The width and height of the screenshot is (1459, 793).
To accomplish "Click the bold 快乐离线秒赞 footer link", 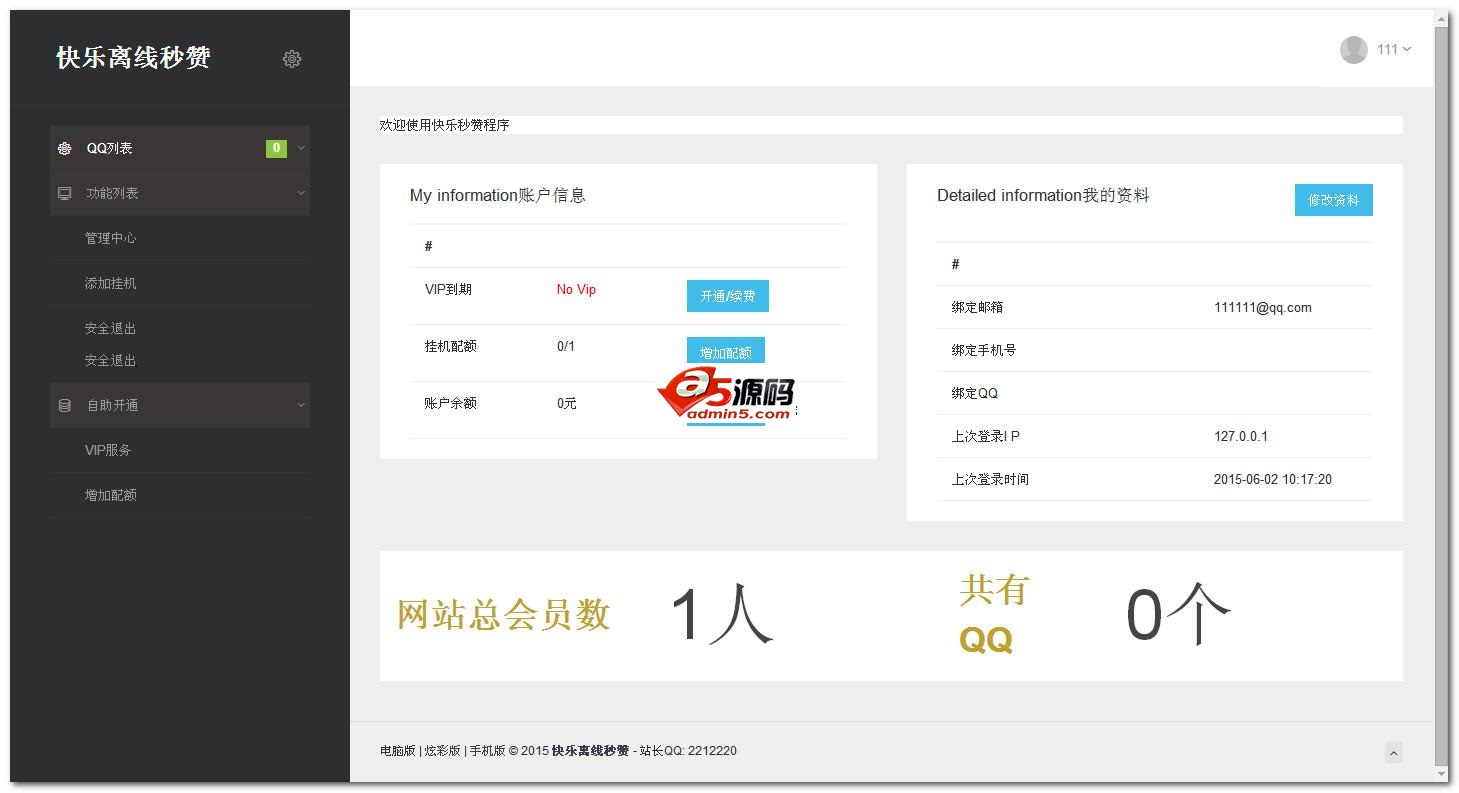I will click(x=590, y=751).
